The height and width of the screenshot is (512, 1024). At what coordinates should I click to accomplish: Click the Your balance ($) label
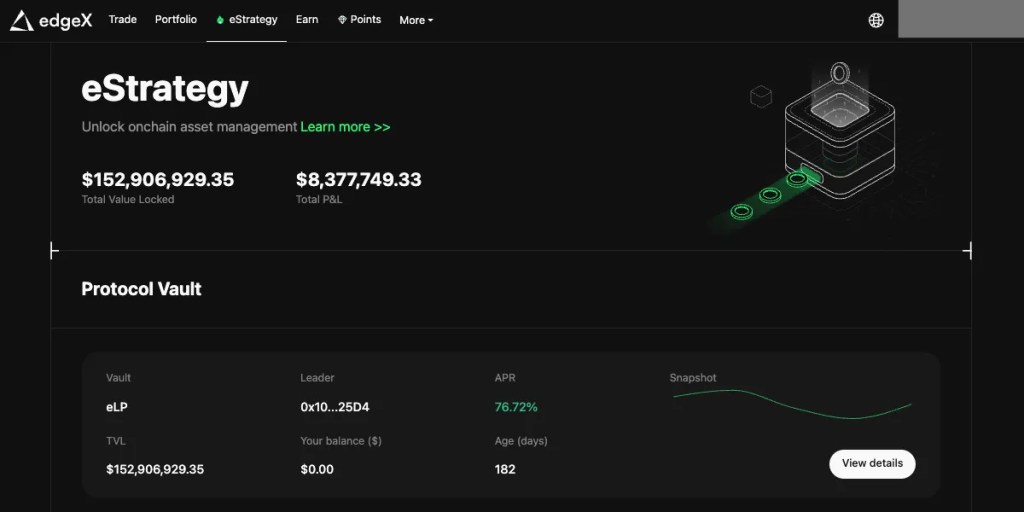point(341,441)
